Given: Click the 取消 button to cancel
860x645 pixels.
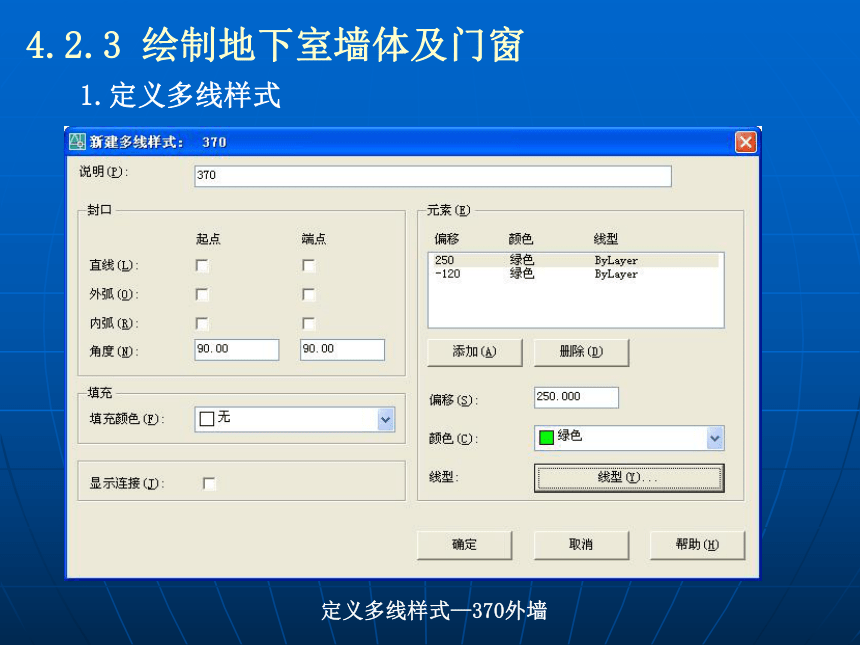Looking at the screenshot, I should (x=581, y=545).
